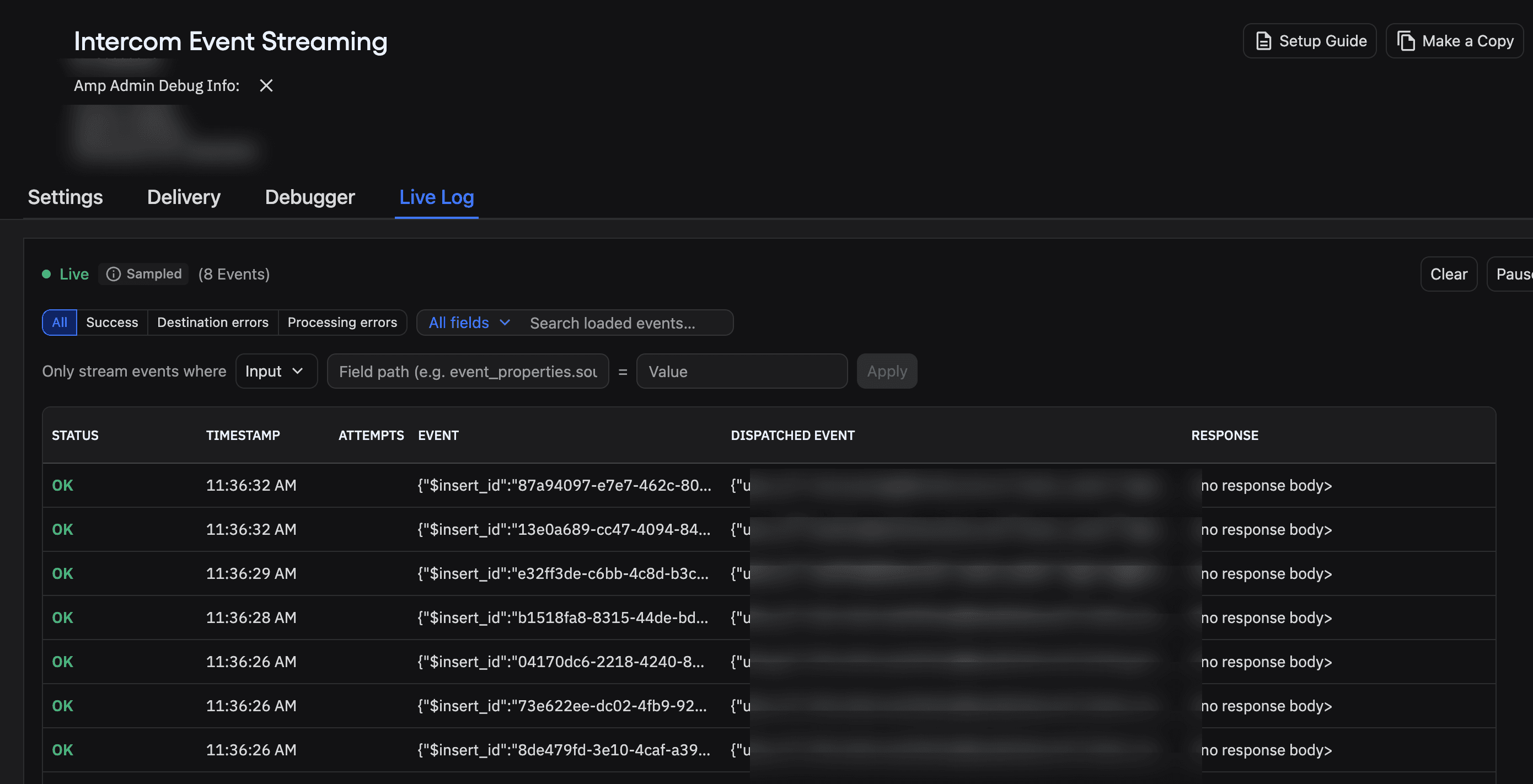Open event with insert_id 04170dc6-2218
The height and width of the screenshot is (784, 1533).
tap(561, 662)
